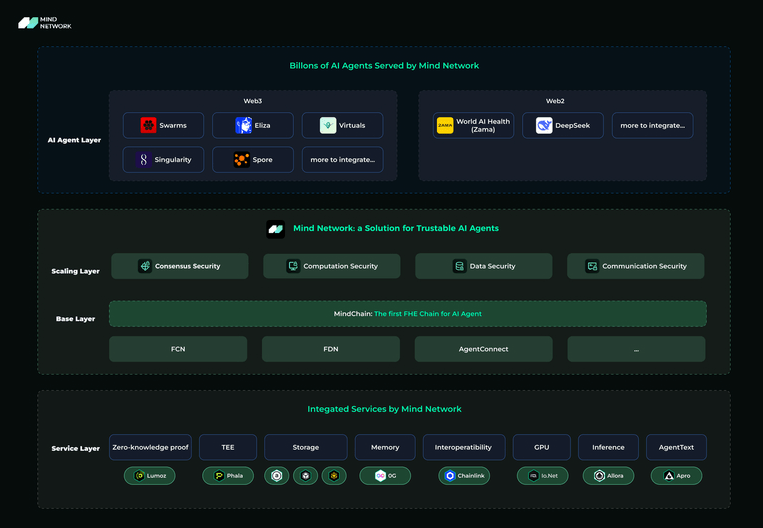Click the 'AI Agent Layer' label
Viewport: 763px width, 528px height.
(x=74, y=140)
